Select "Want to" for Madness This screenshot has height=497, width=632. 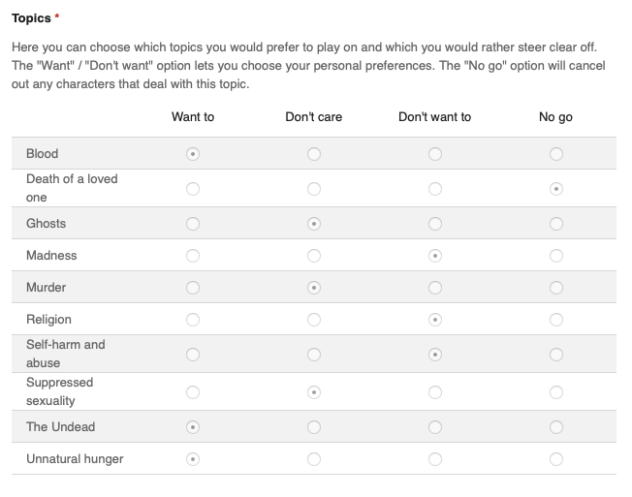click(x=193, y=255)
